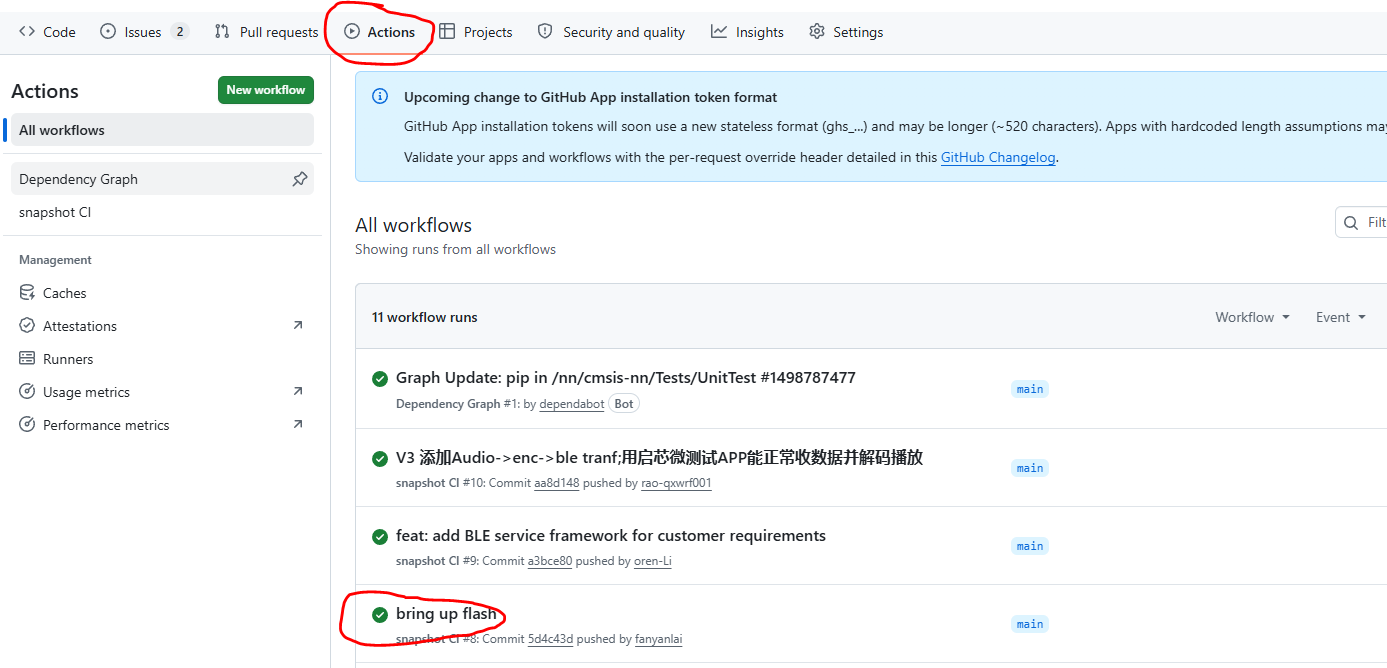This screenshot has height=668, width=1387.
Task: Open oren-Li user profile link
Action: (653, 561)
